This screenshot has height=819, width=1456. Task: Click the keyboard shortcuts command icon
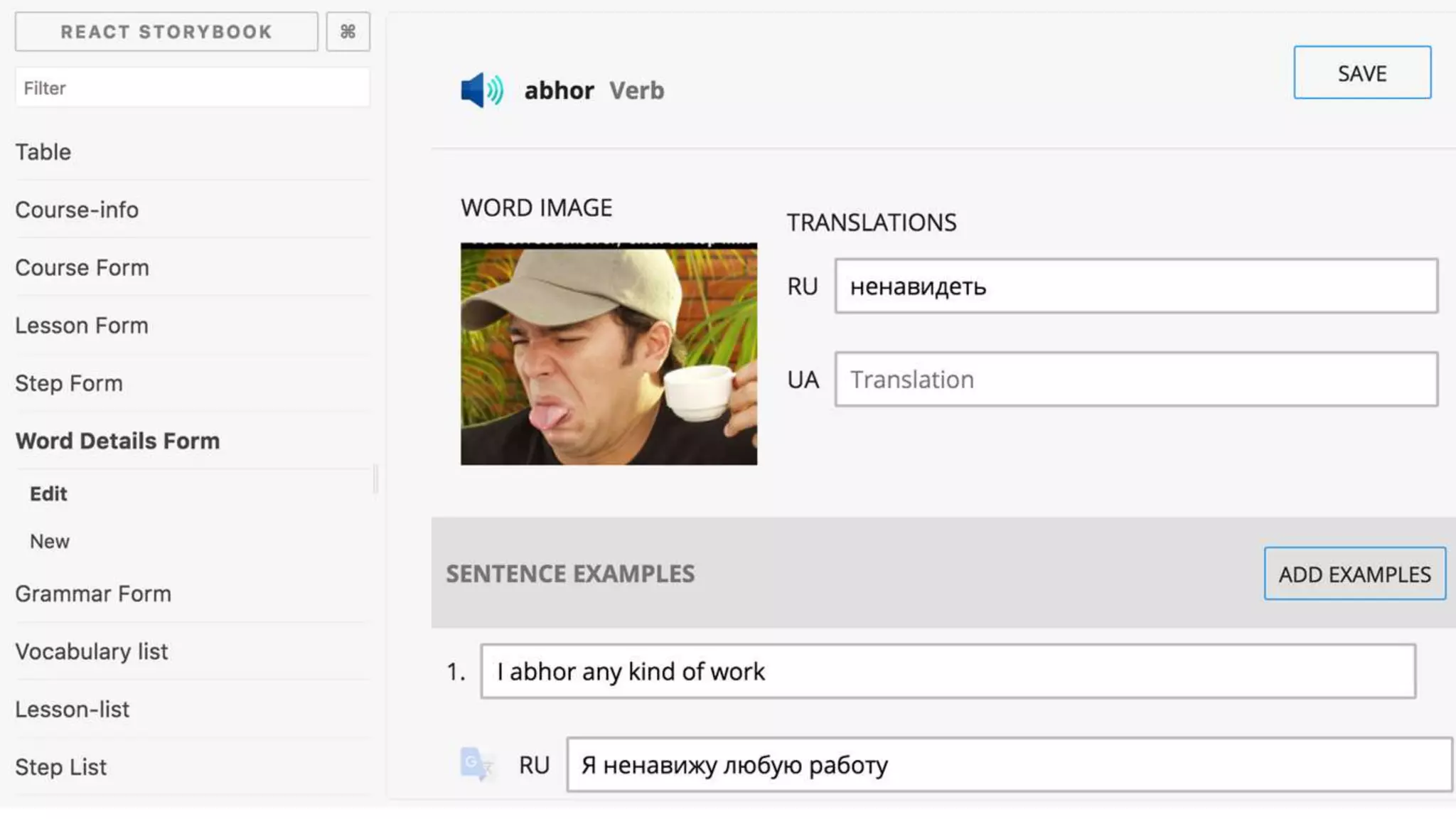click(x=348, y=32)
